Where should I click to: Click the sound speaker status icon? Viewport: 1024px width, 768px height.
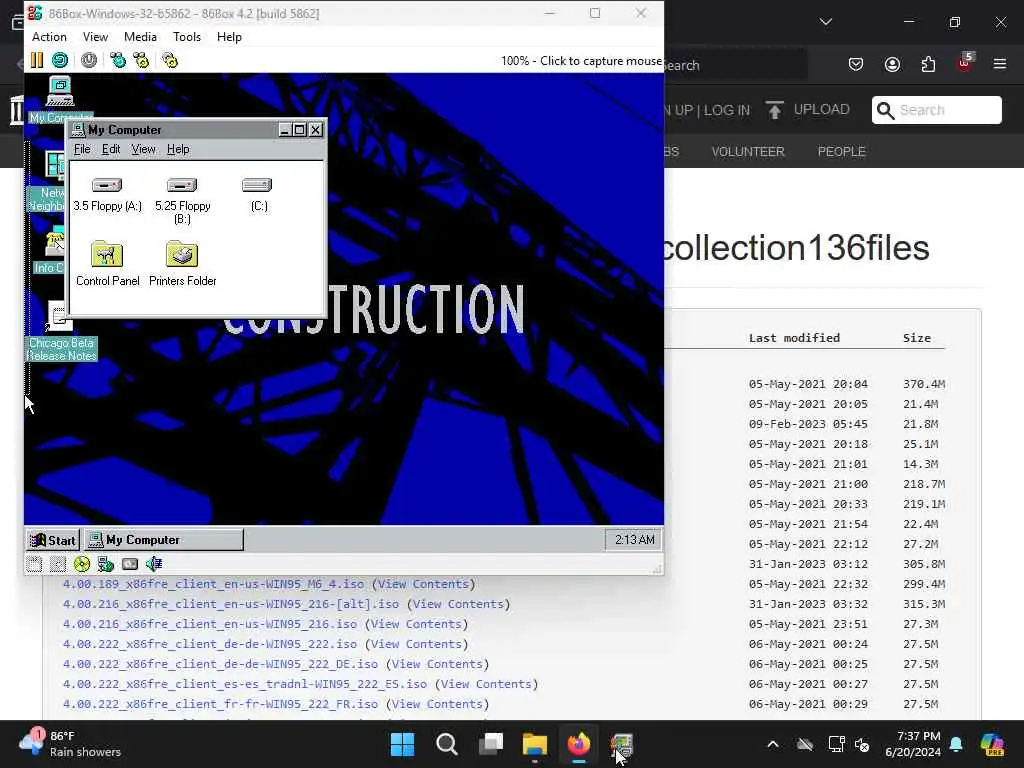154,564
